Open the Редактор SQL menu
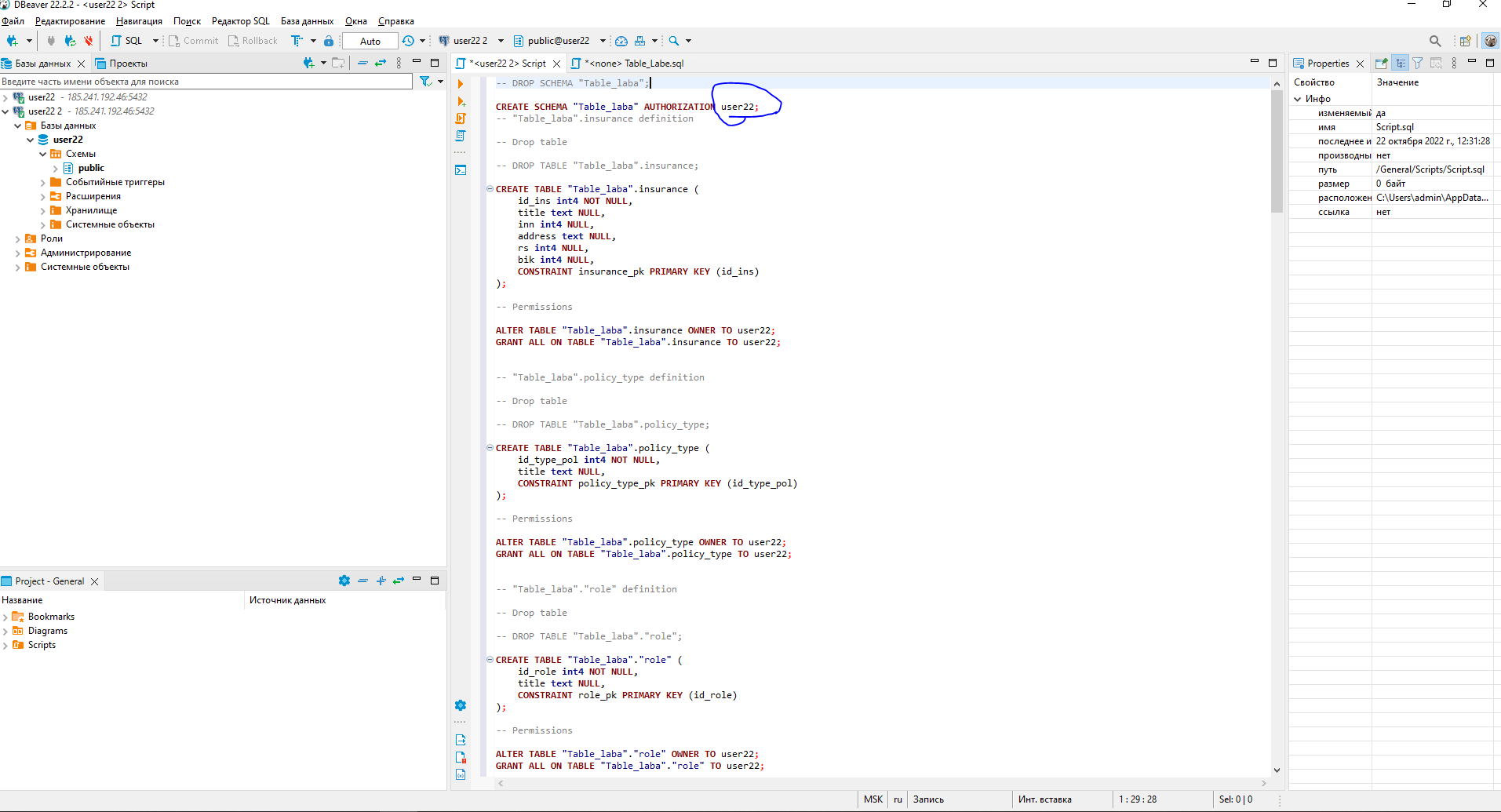 (240, 21)
